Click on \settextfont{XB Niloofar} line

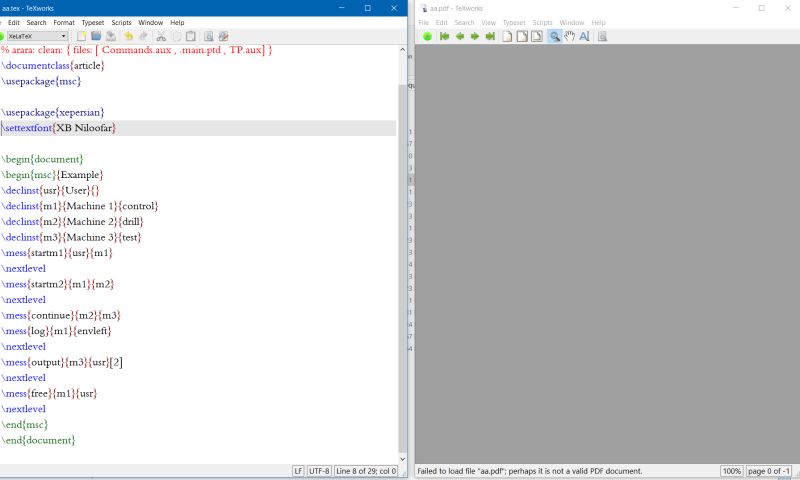tap(59, 128)
